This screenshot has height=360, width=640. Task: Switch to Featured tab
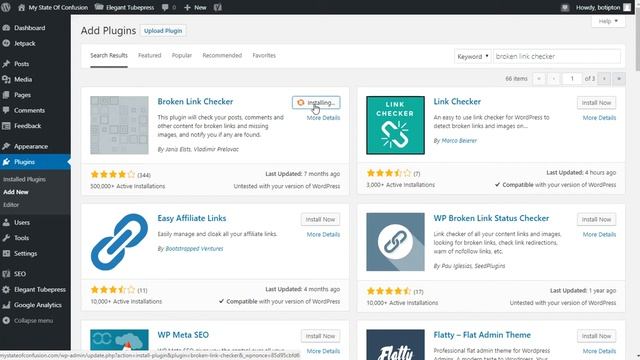[x=149, y=56]
